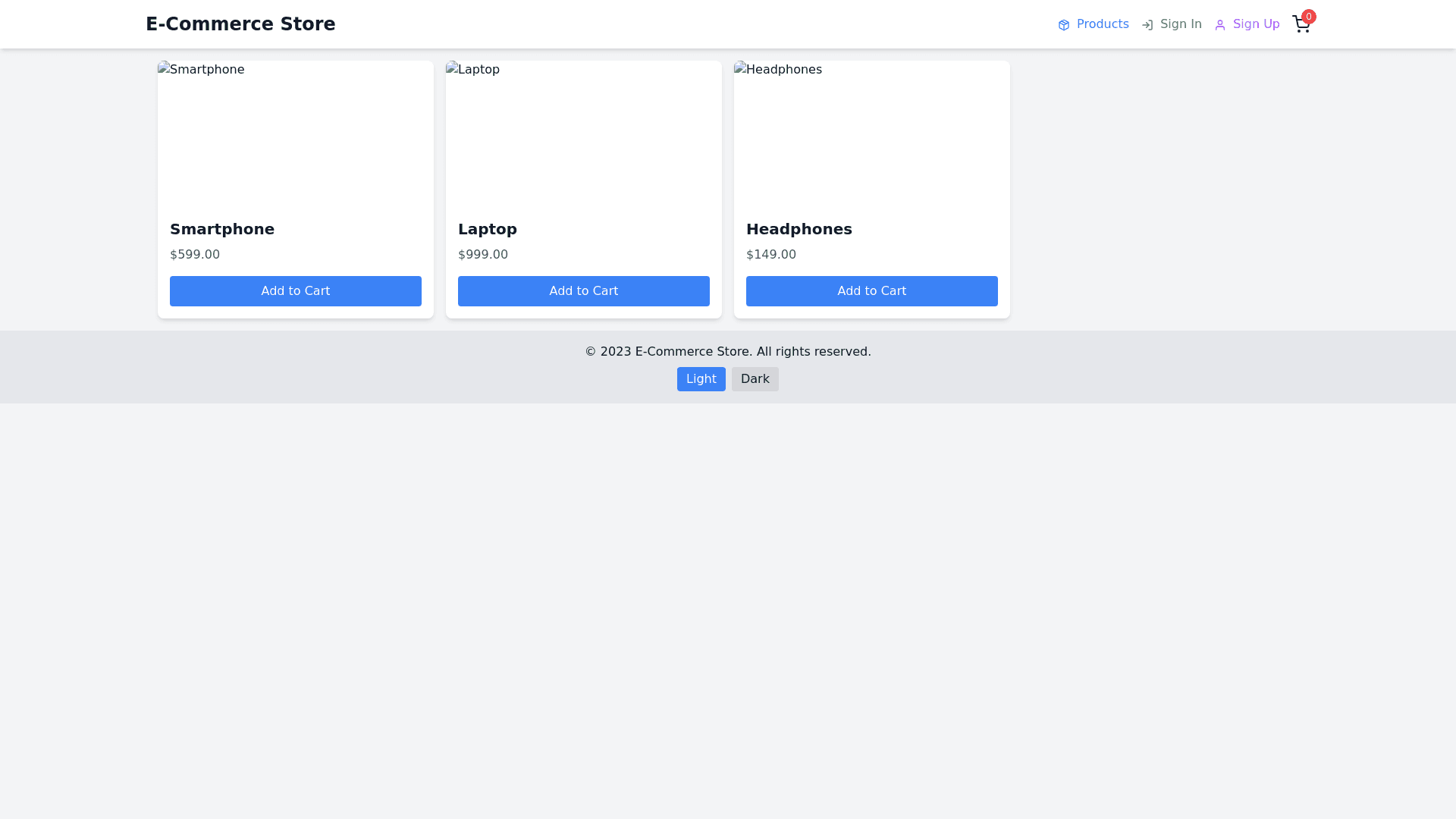Image resolution: width=1456 pixels, height=819 pixels.
Task: Add Smartphone to cart
Action: [296, 291]
